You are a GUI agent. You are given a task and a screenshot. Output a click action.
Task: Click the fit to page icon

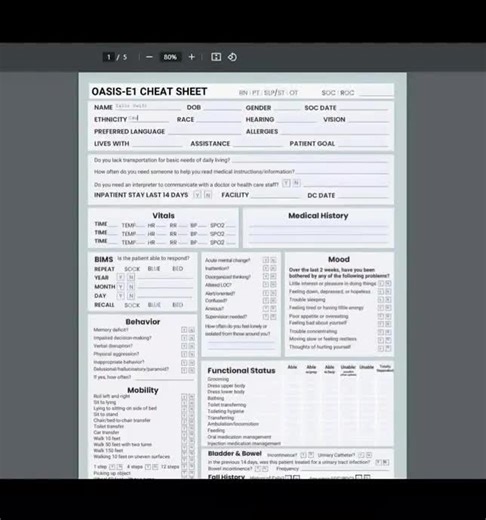point(216,57)
